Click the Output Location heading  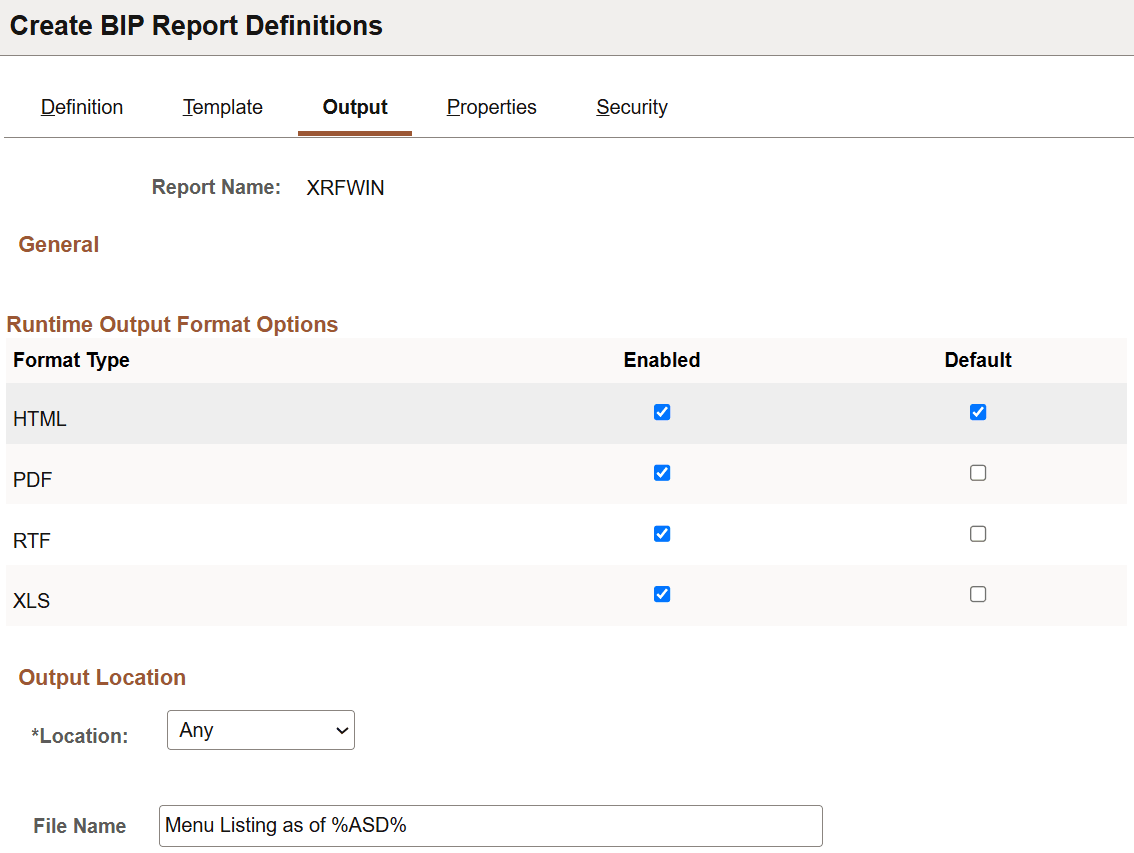click(101, 677)
